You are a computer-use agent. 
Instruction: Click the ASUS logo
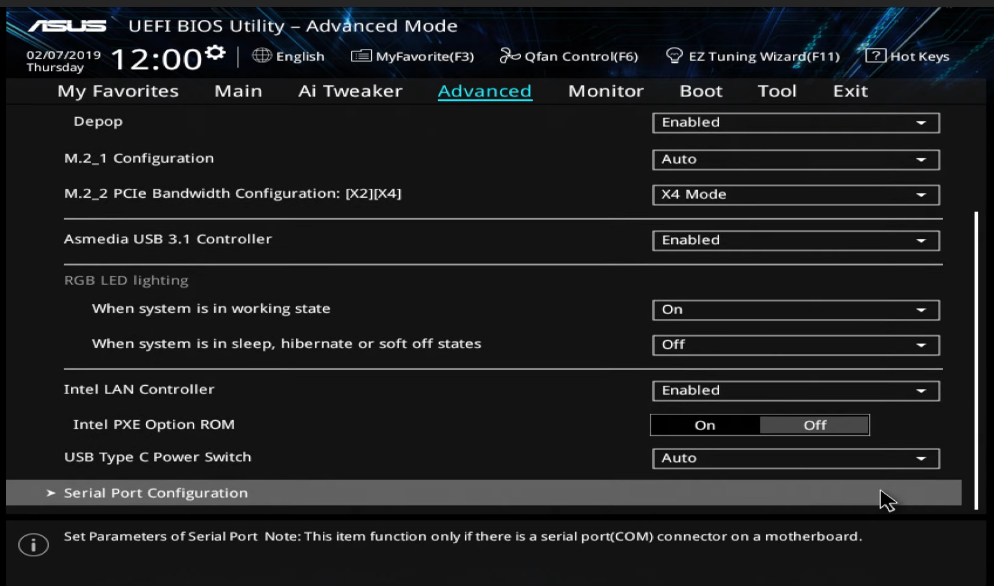[x=67, y=26]
